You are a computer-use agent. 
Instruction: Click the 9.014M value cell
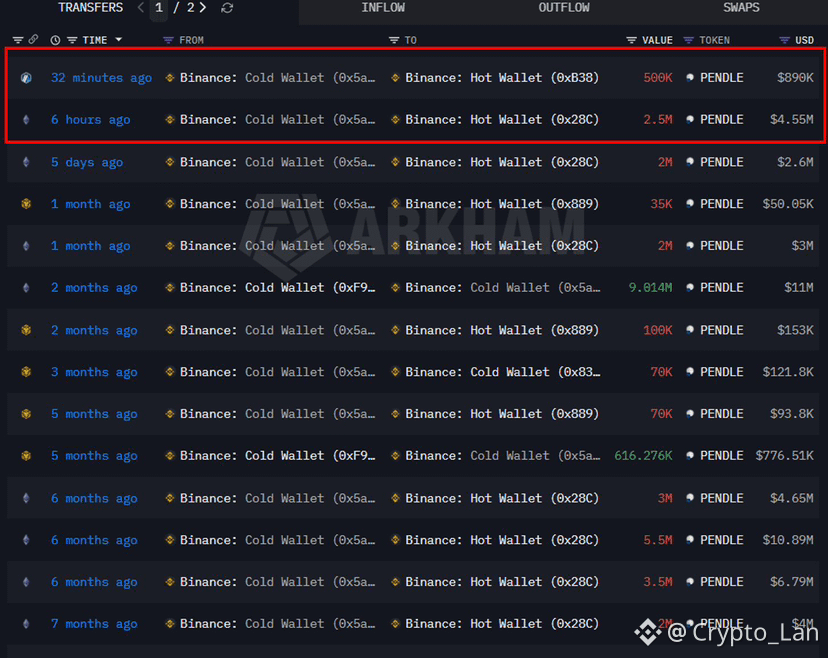(x=650, y=288)
